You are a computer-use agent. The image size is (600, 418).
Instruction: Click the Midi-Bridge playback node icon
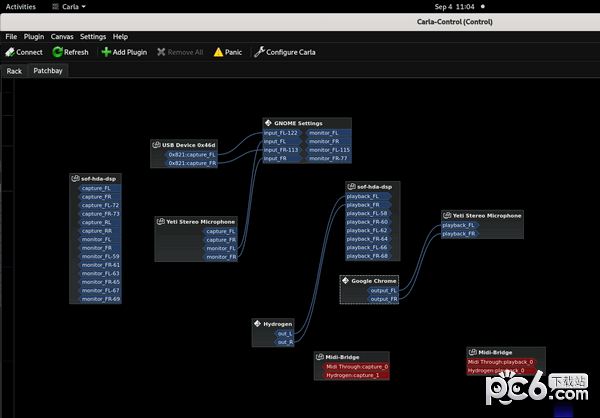(473, 352)
